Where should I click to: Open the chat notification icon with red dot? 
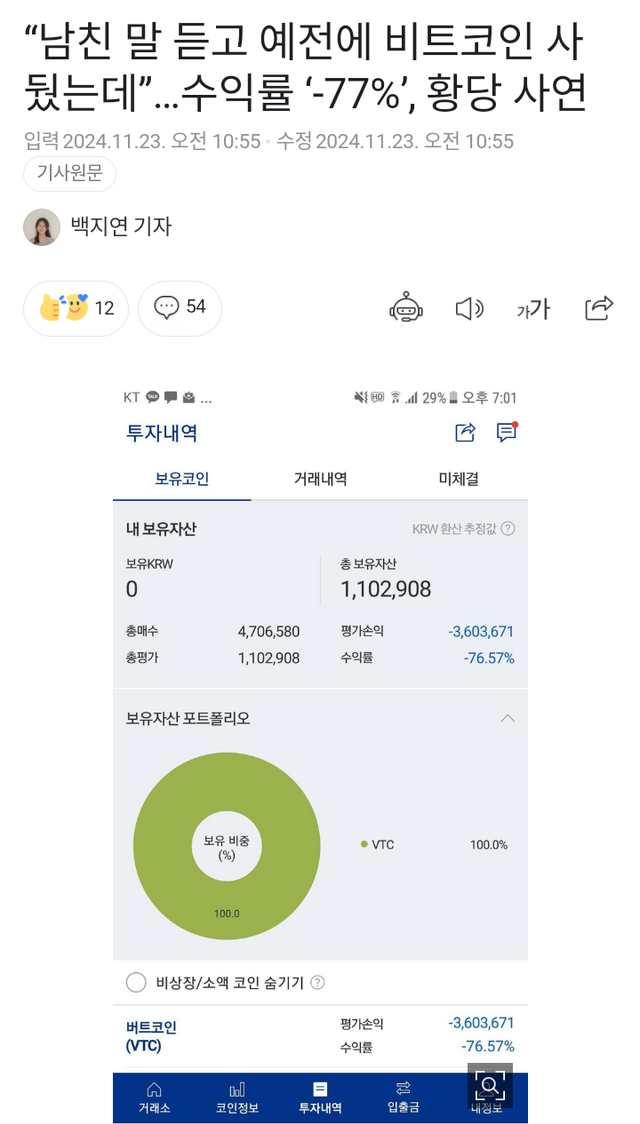(x=506, y=432)
